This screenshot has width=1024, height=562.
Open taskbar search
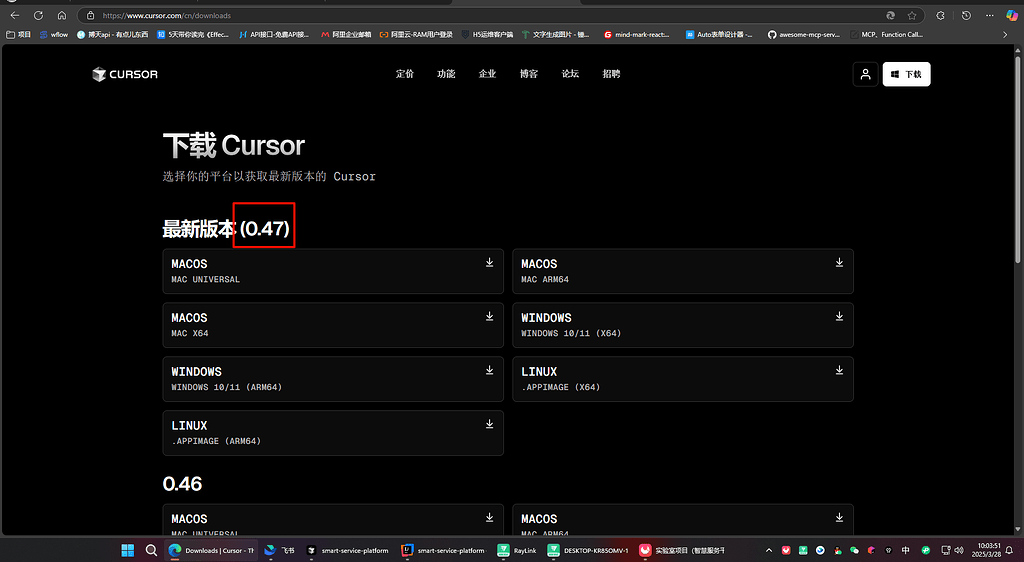(x=152, y=550)
